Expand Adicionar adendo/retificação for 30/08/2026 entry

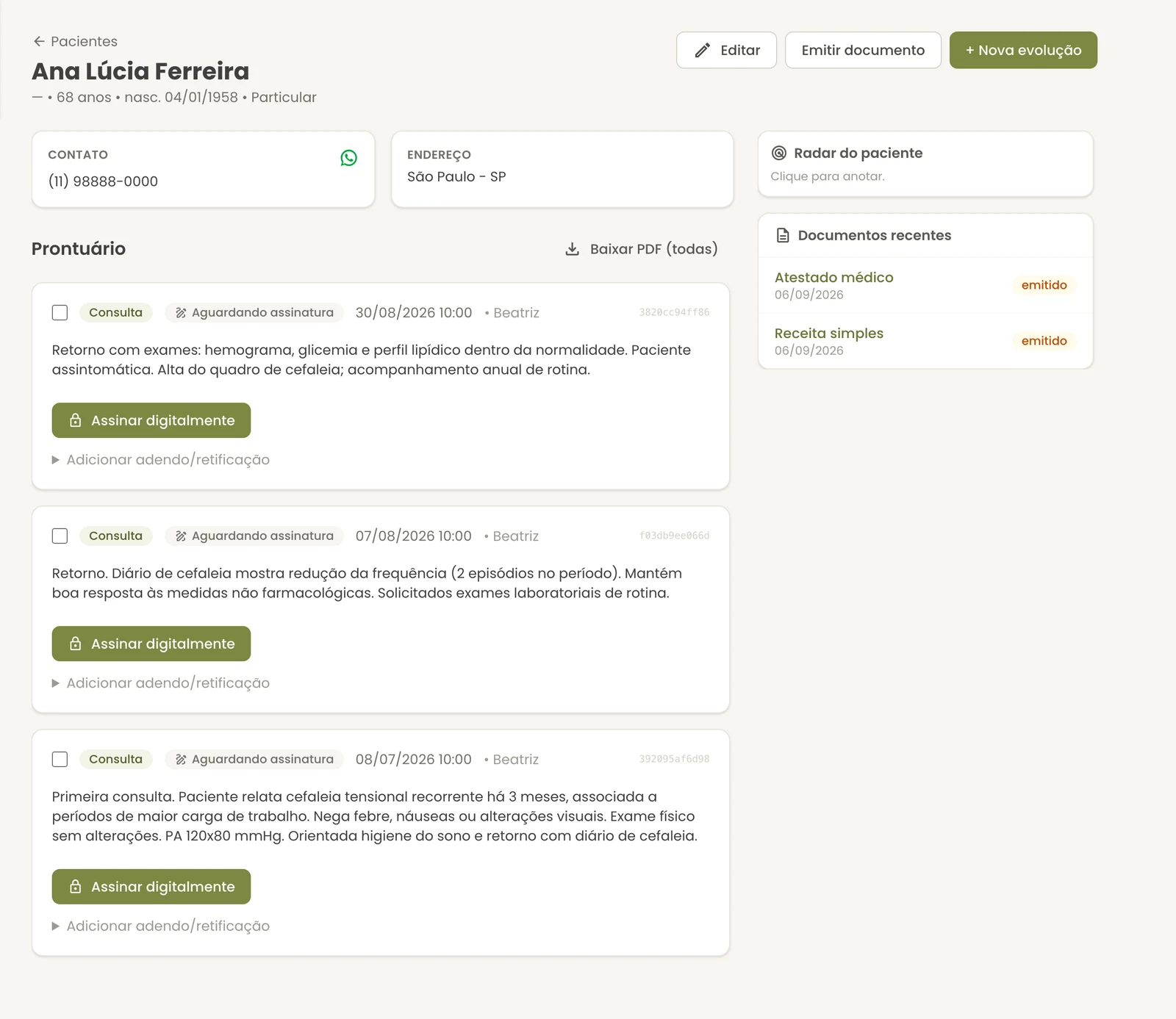point(161,460)
